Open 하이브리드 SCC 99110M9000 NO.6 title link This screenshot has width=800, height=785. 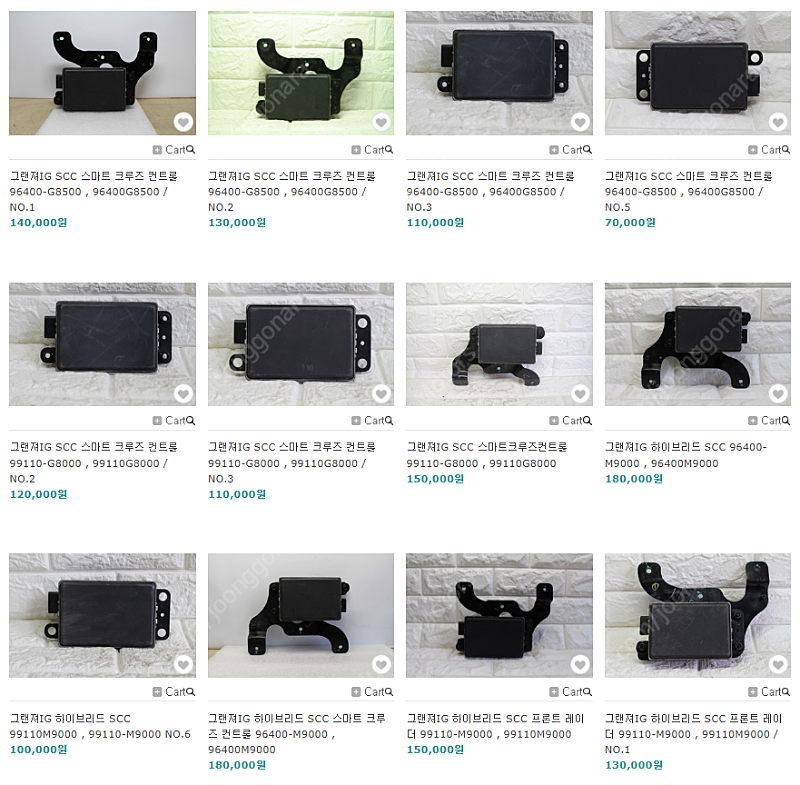click(x=100, y=726)
